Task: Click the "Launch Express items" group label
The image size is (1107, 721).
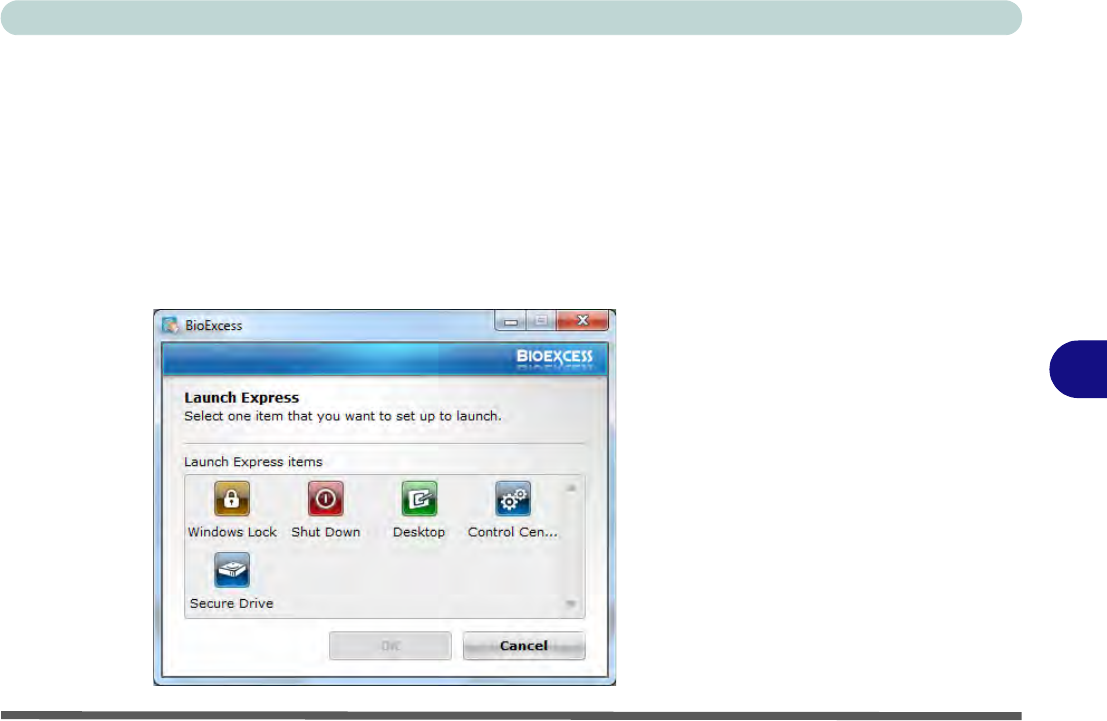Action: pos(253,461)
